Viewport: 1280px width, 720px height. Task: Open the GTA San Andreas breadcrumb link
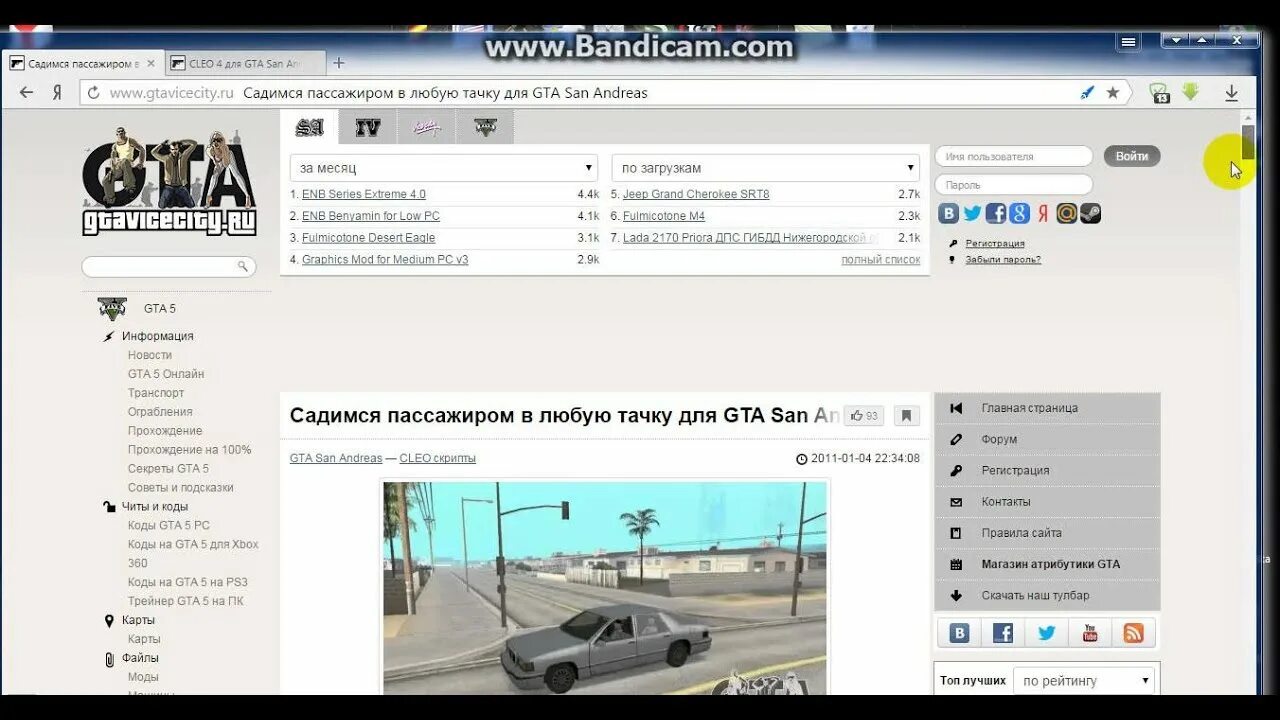[x=336, y=458]
